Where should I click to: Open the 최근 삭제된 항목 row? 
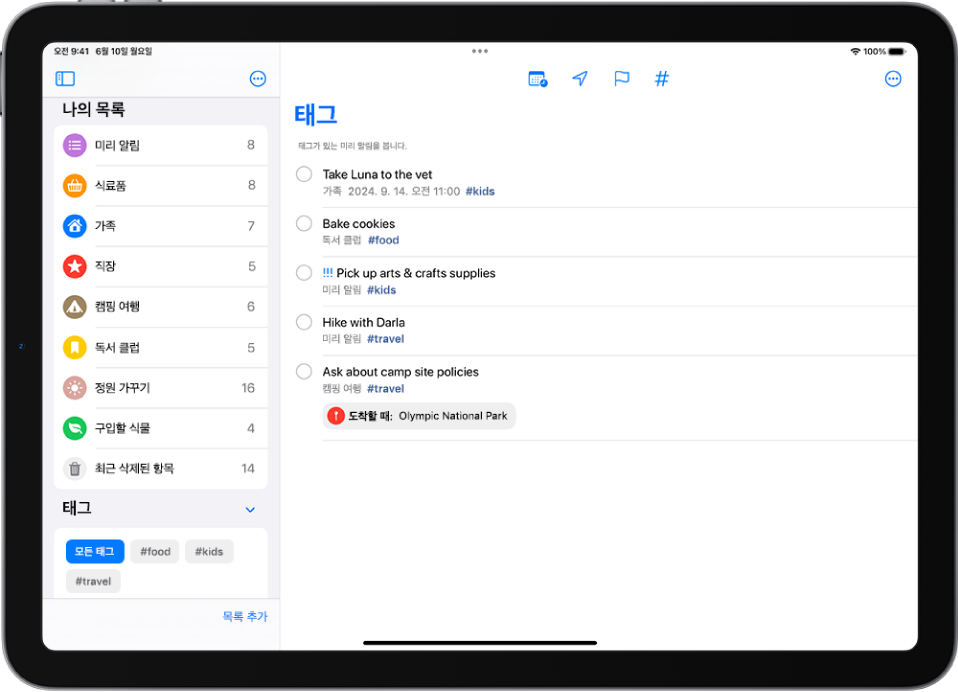click(x=161, y=468)
